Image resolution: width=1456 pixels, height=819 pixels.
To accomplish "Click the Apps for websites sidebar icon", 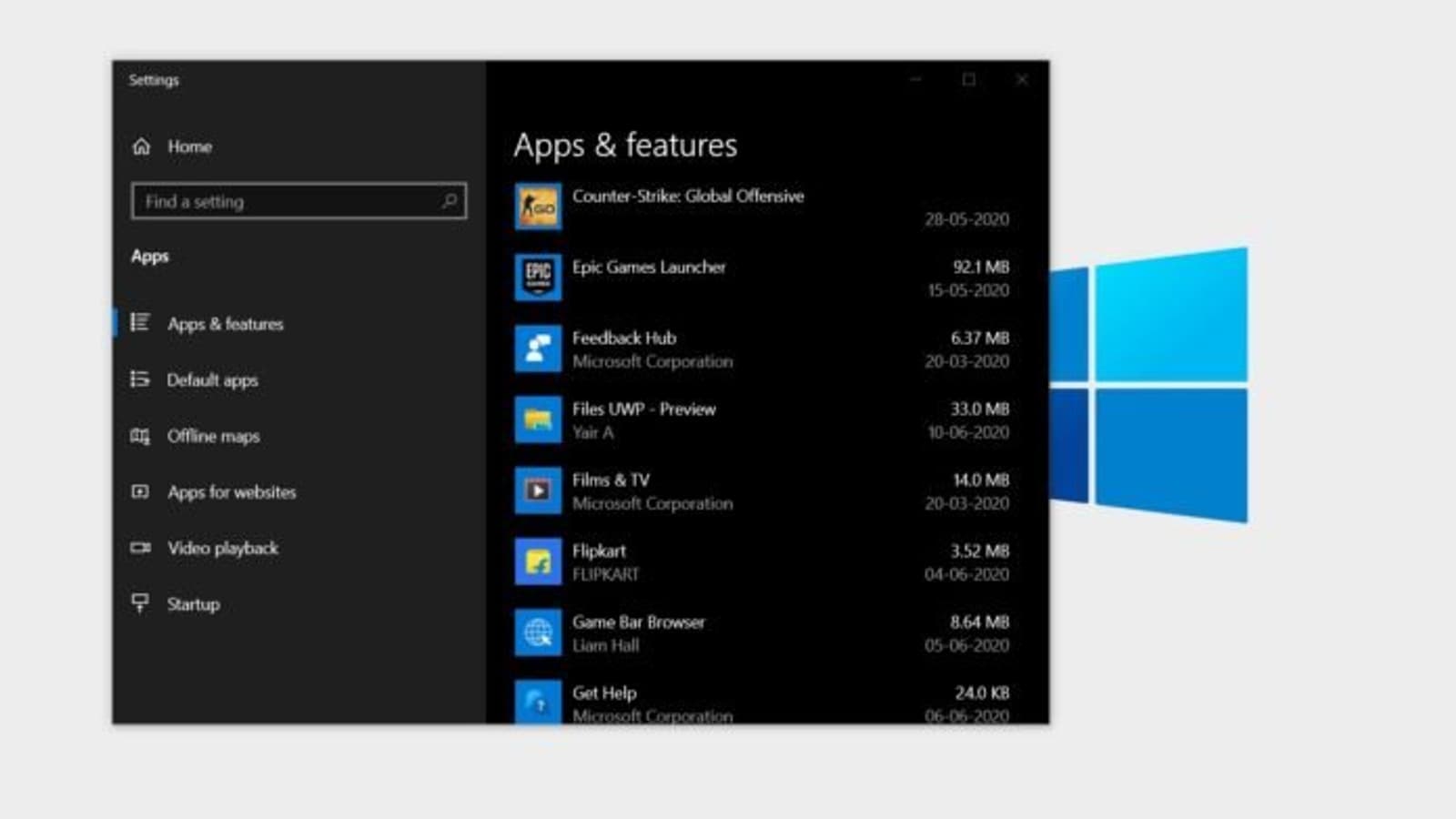I will coord(139,492).
